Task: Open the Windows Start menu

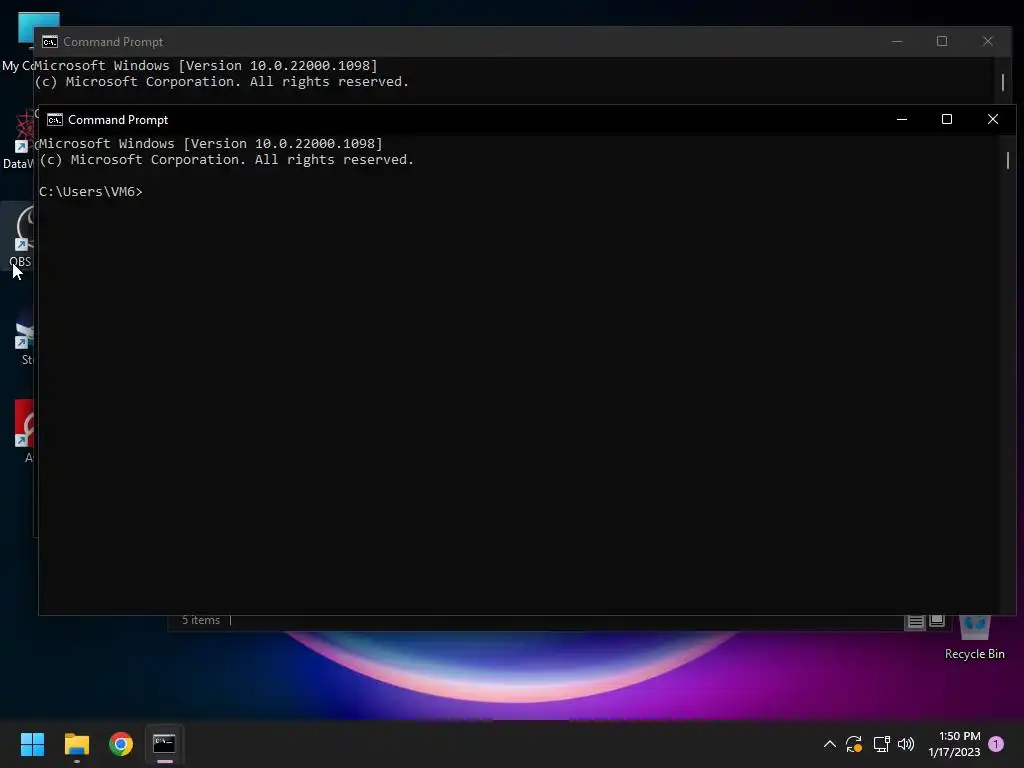Action: (x=32, y=744)
